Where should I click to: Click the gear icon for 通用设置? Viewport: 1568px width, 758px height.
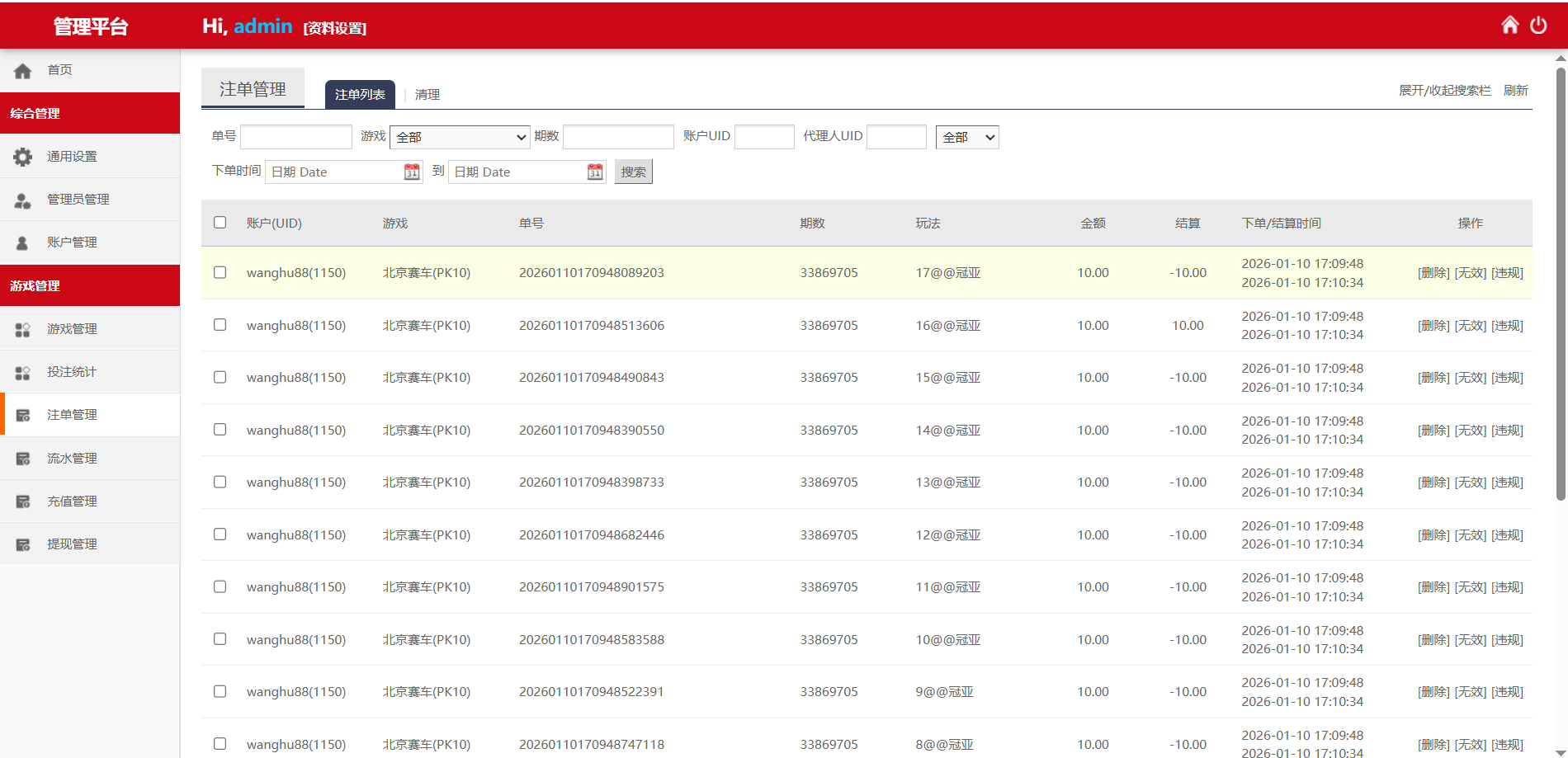(23, 157)
